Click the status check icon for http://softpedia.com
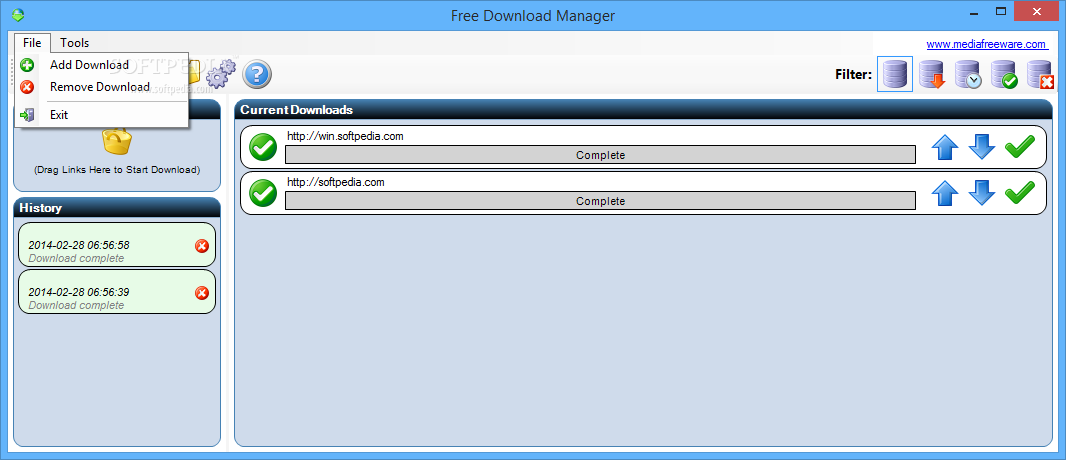Image resolution: width=1066 pixels, height=460 pixels. click(263, 194)
